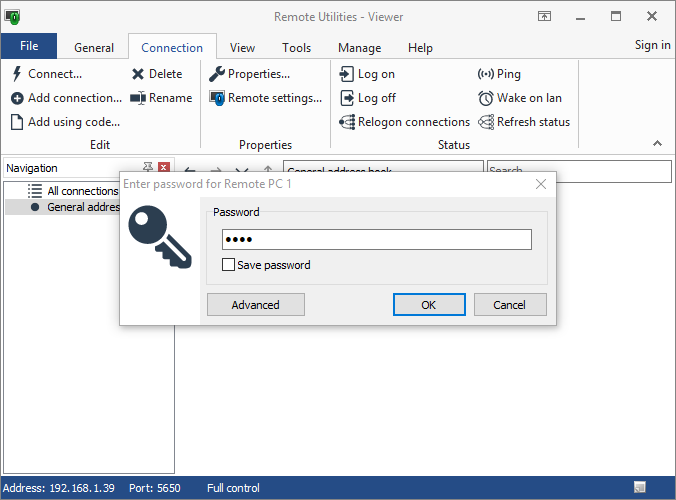
Task: Pin the Navigation panel
Action: tap(148, 168)
